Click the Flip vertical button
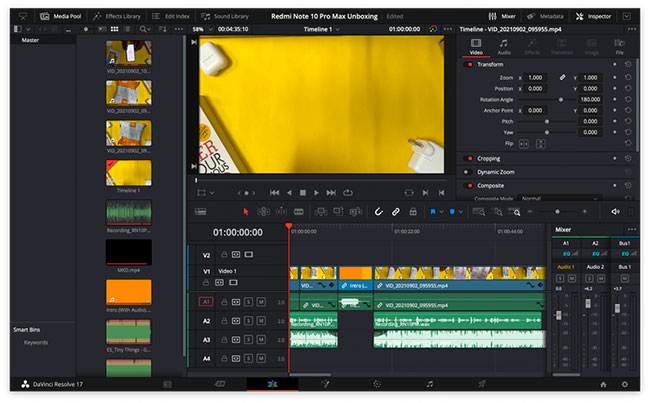This screenshot has width=650, height=403. pos(540,144)
